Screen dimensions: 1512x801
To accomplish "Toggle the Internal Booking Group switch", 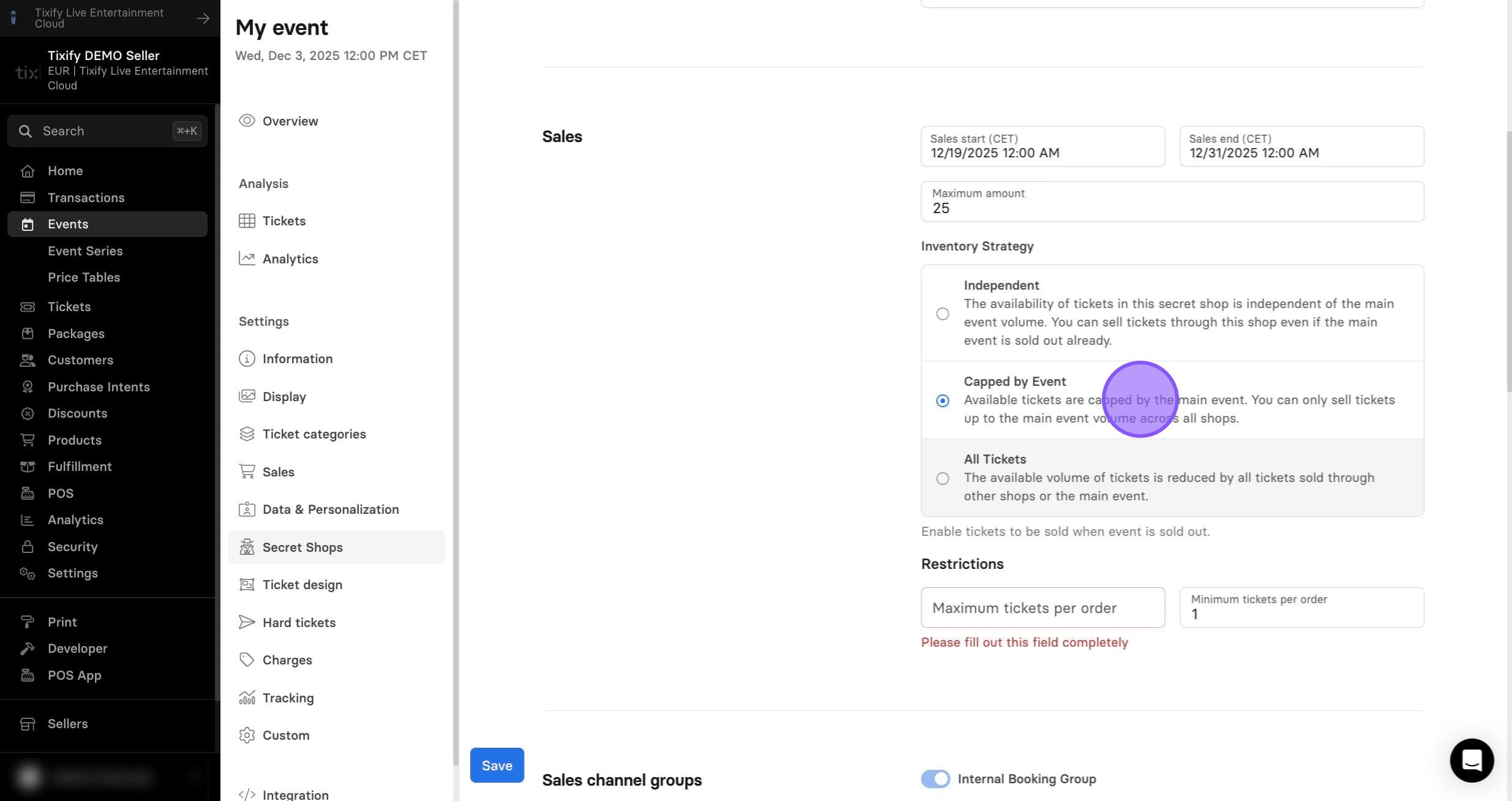I will pos(935,779).
